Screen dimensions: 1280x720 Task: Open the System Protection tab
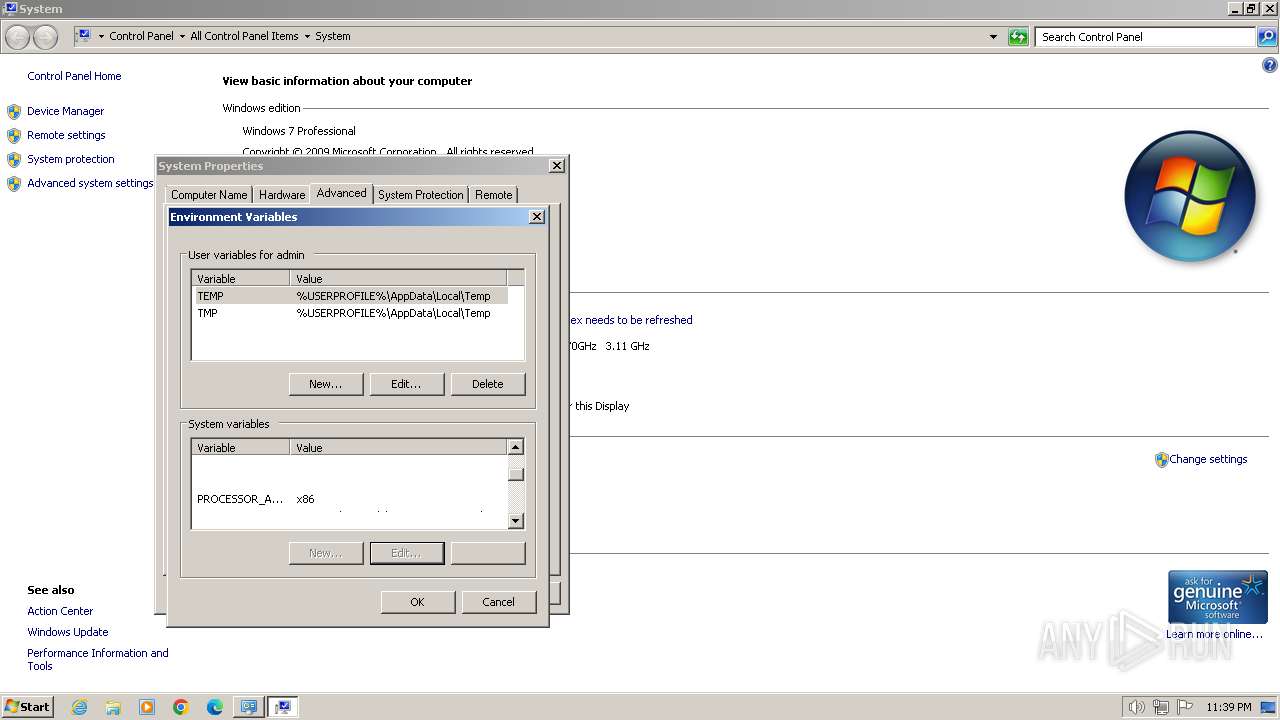pos(421,195)
